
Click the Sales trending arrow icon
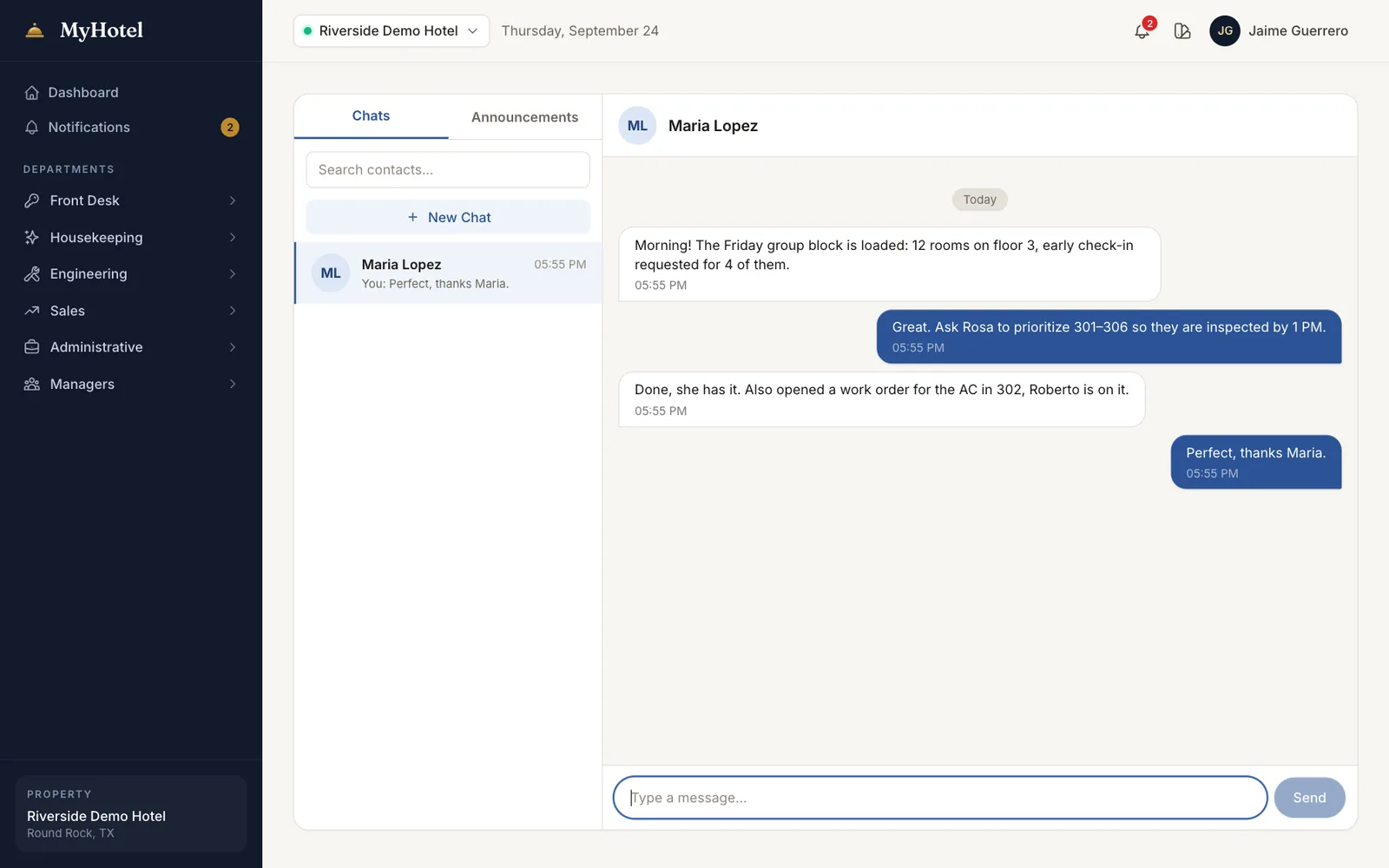[32, 311]
